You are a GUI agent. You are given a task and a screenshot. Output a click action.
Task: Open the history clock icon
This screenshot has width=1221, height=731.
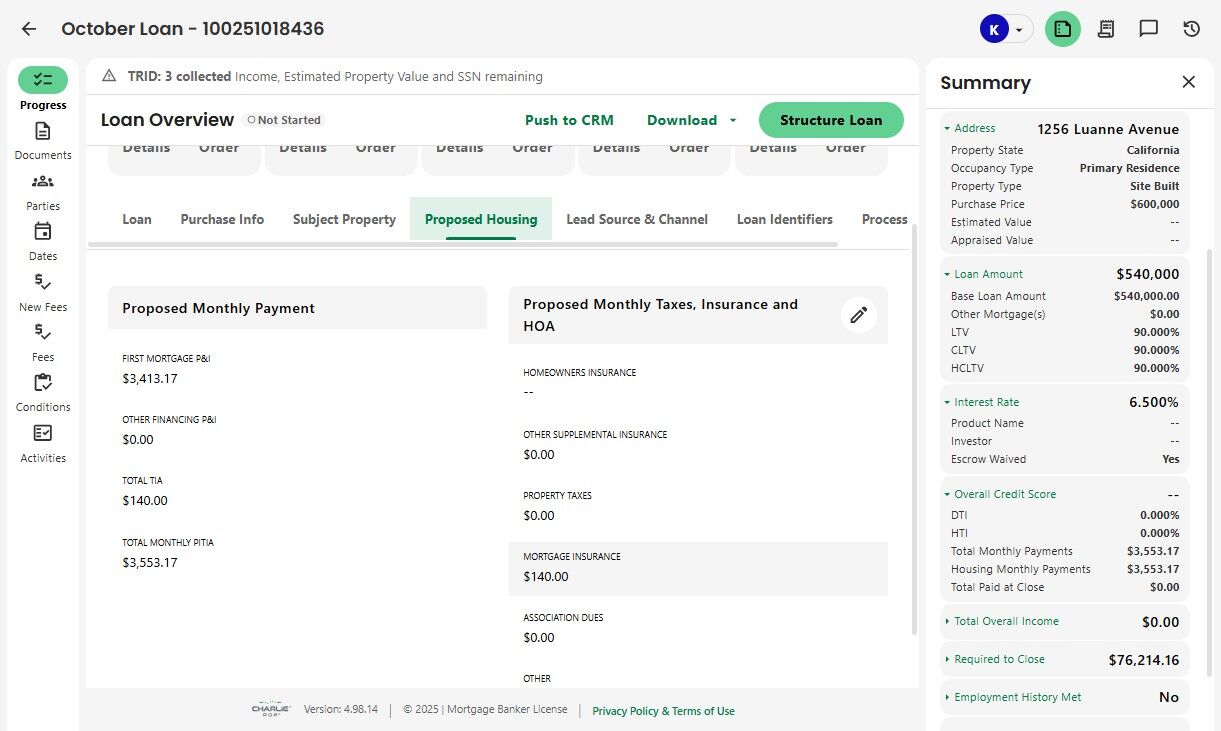click(1191, 29)
